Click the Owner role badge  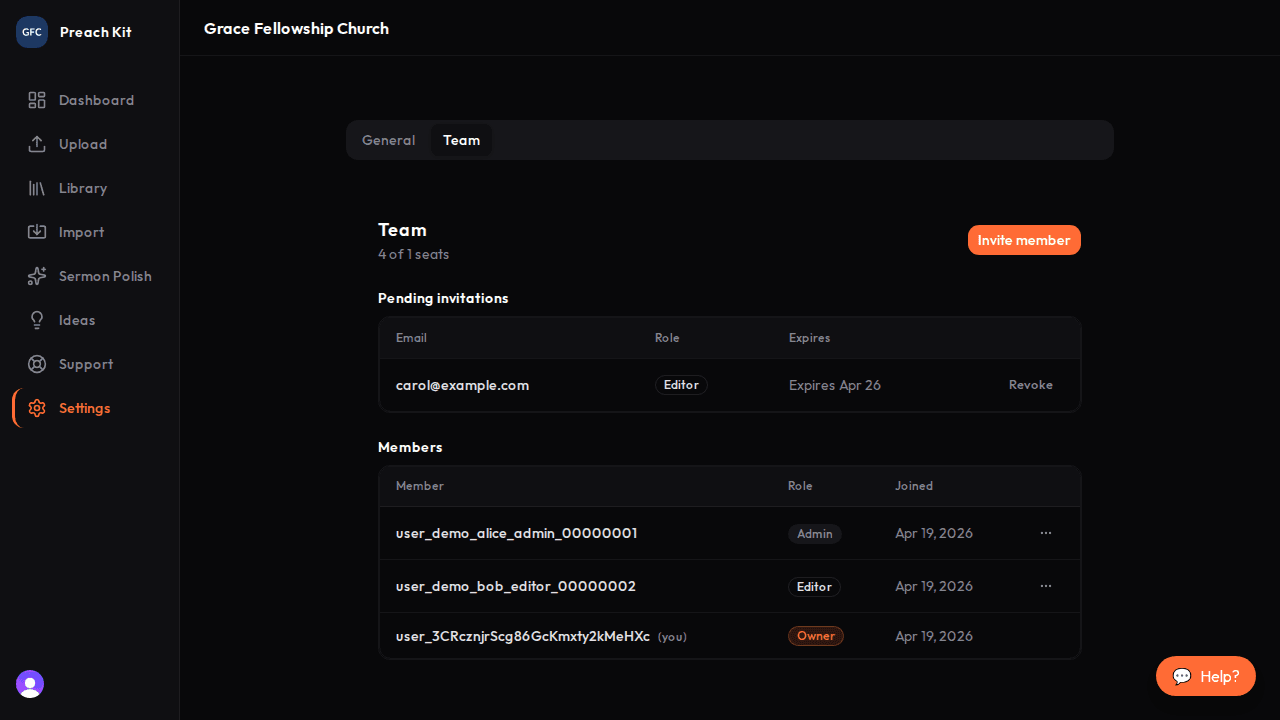pos(815,636)
